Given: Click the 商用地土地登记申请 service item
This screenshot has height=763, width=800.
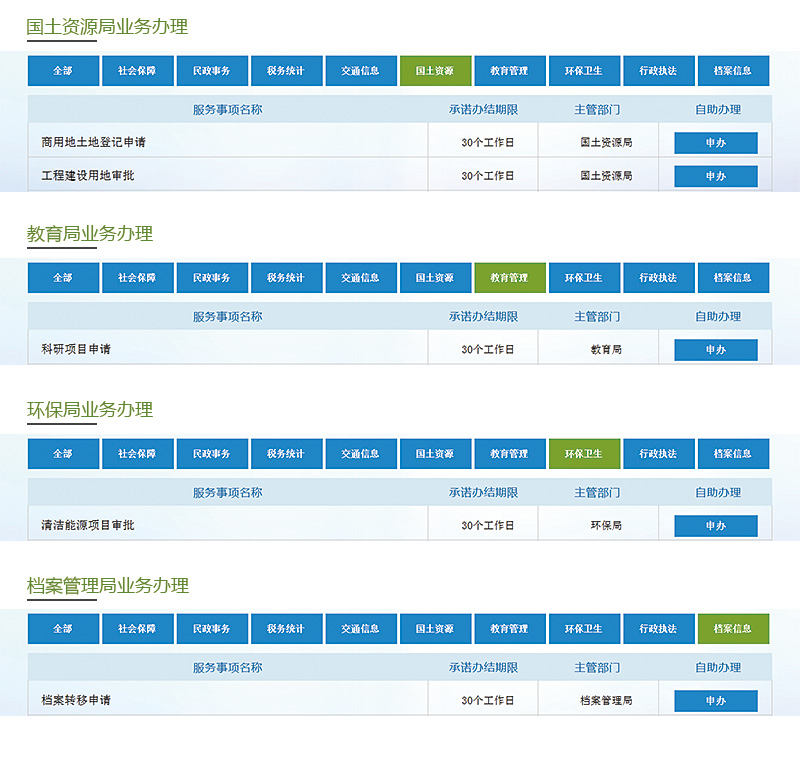Looking at the screenshot, I should (x=93, y=142).
